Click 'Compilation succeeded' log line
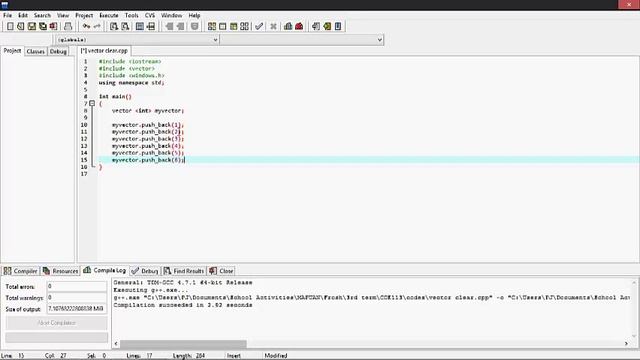This screenshot has width=640, height=360. pos(183,305)
